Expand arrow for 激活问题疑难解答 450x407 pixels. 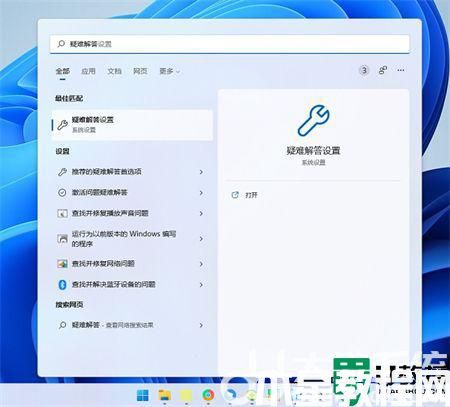point(201,193)
